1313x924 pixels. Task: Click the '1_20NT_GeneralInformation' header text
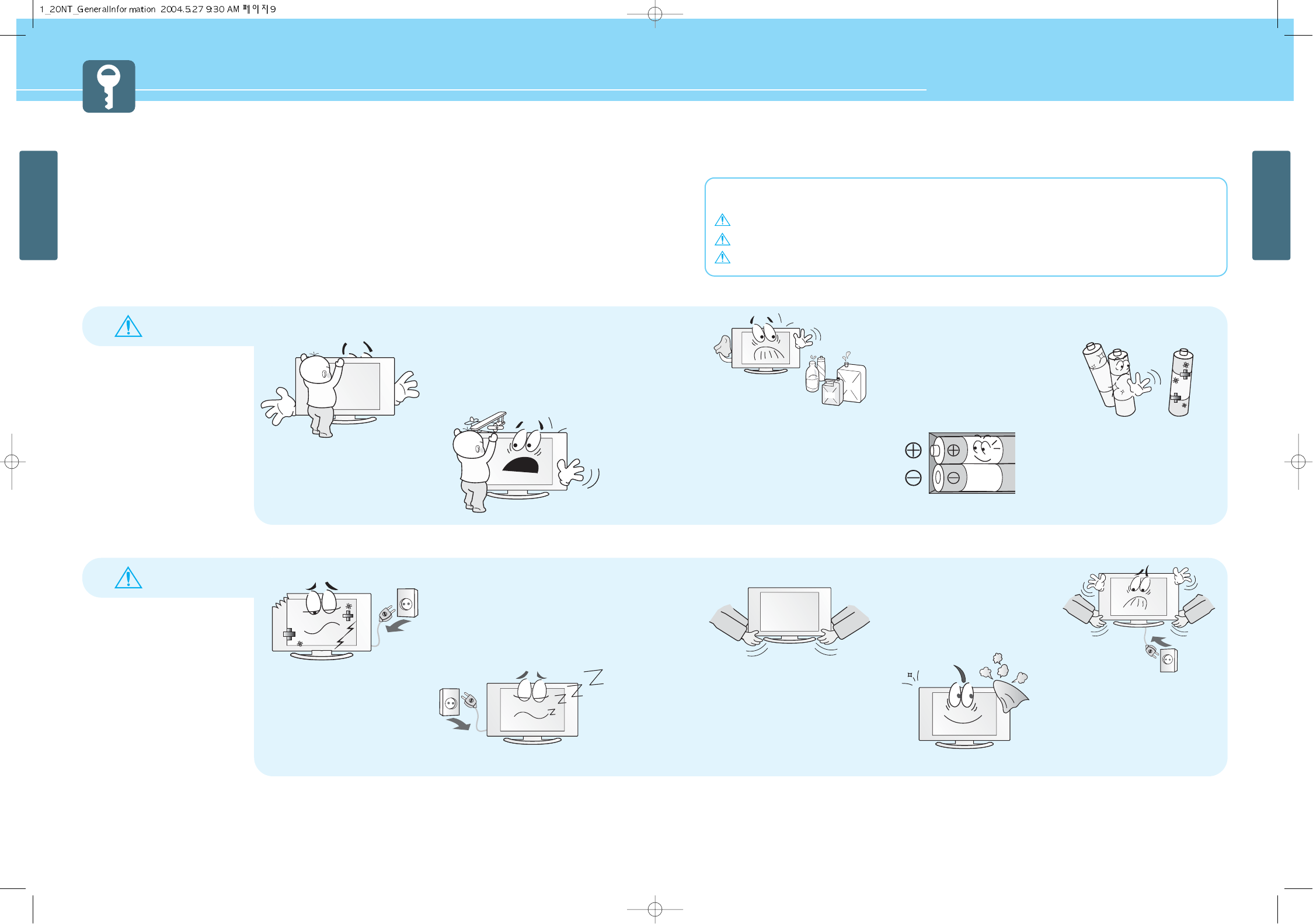click(x=97, y=9)
